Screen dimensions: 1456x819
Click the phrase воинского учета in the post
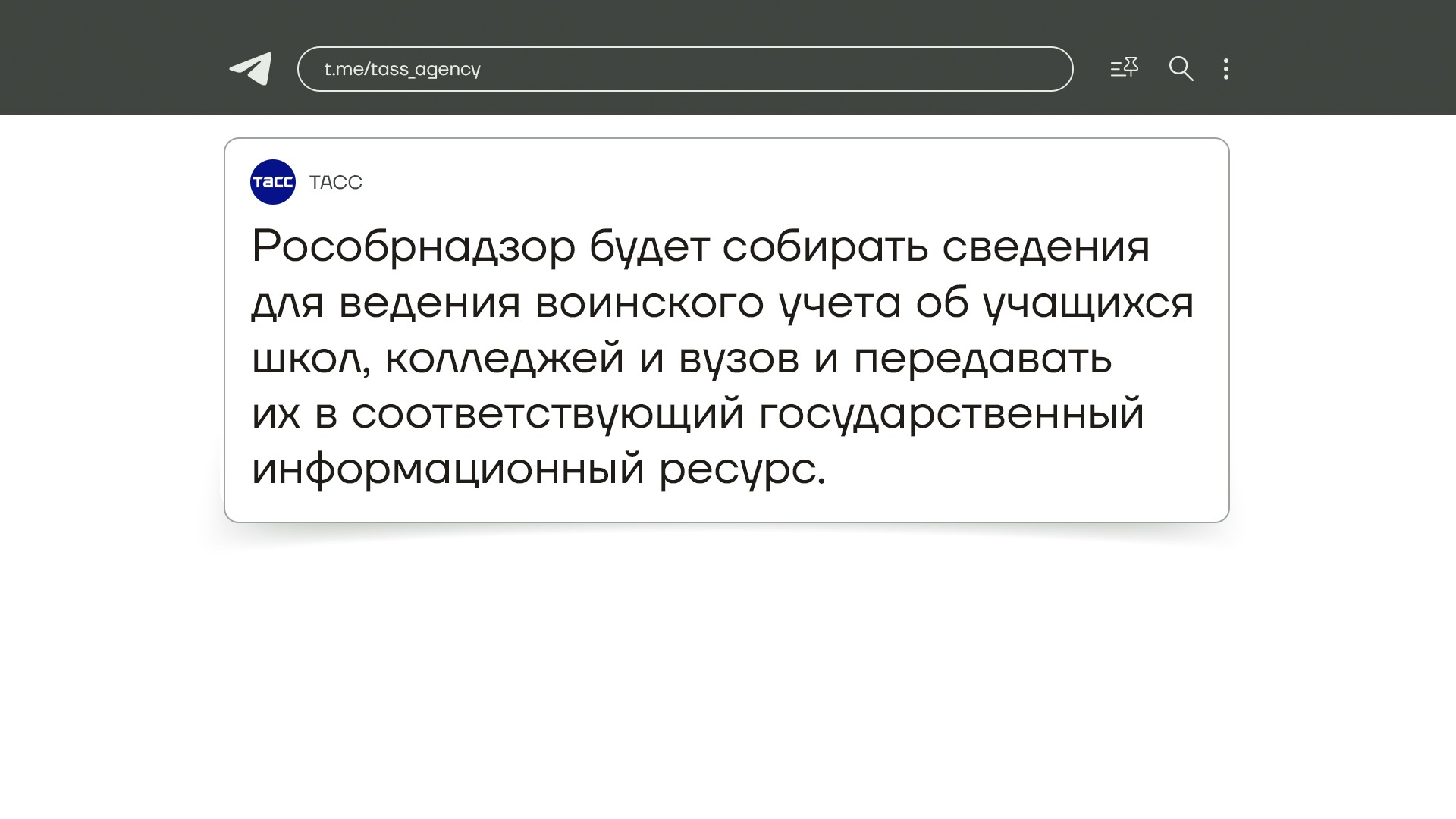point(718,303)
